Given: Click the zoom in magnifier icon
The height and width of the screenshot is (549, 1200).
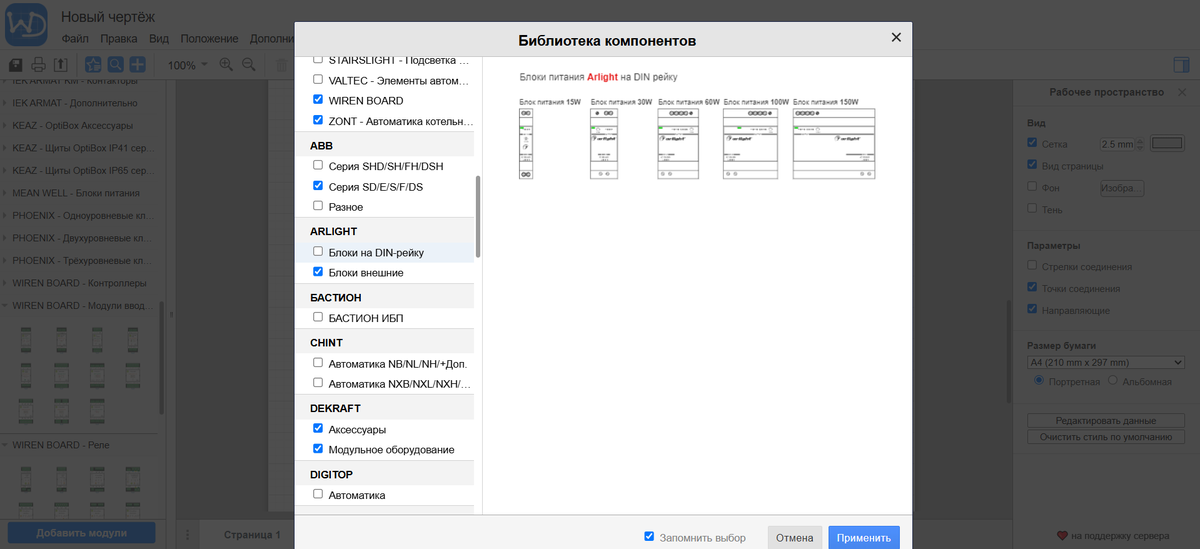Looking at the screenshot, I should (x=226, y=65).
